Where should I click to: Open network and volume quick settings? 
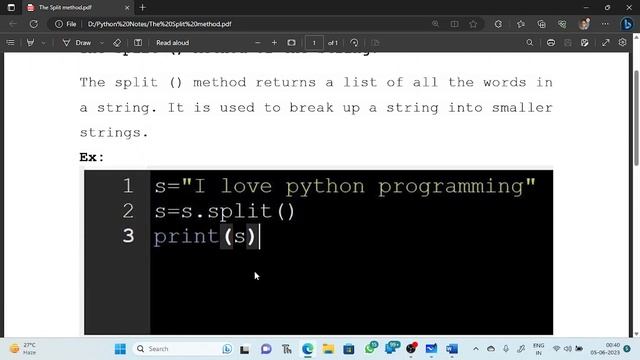(567, 349)
